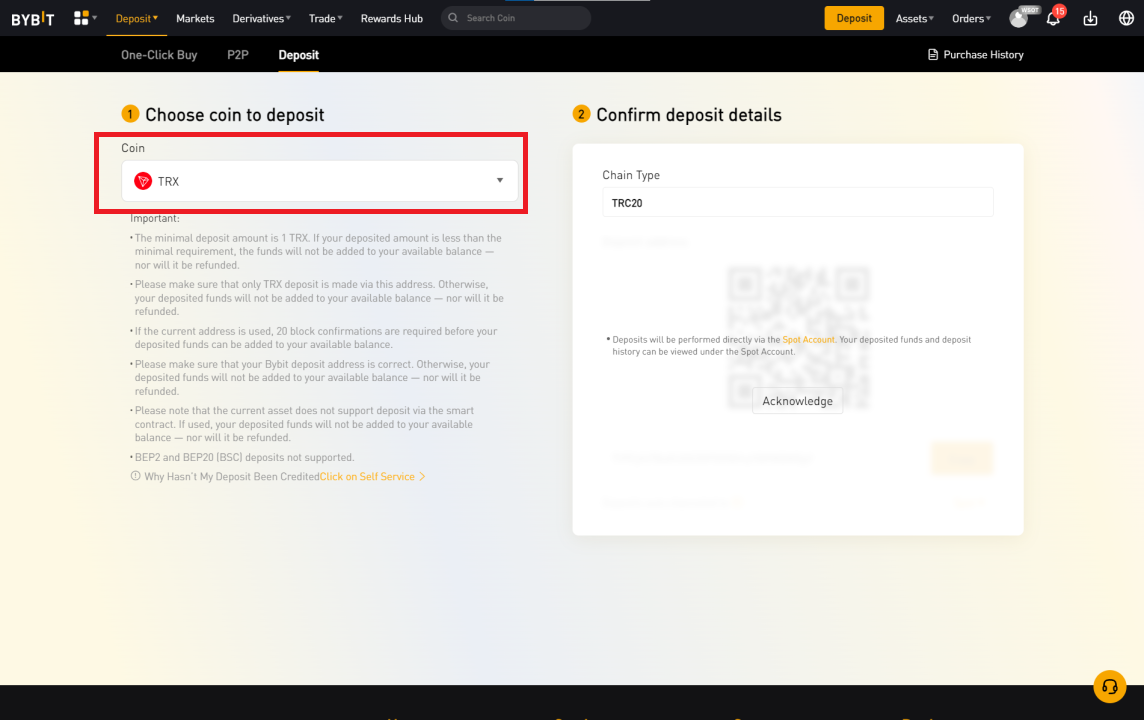This screenshot has height=720, width=1144.
Task: Switch to One-Click Buy tab
Action: point(159,55)
